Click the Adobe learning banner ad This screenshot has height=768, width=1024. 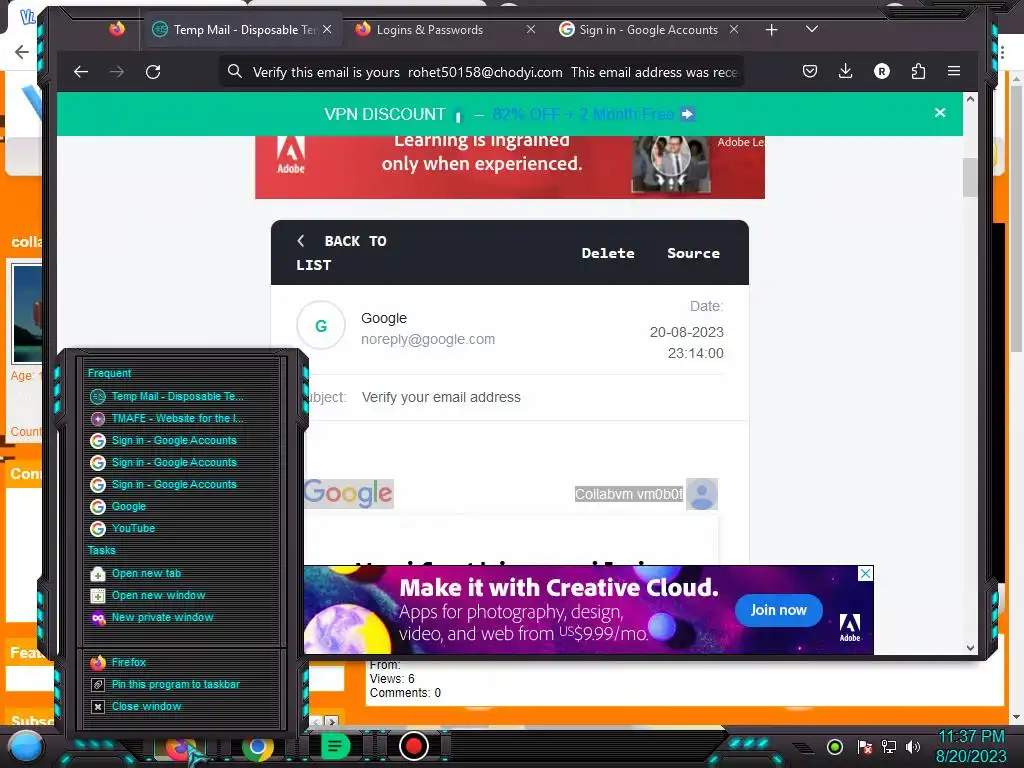pos(509,167)
